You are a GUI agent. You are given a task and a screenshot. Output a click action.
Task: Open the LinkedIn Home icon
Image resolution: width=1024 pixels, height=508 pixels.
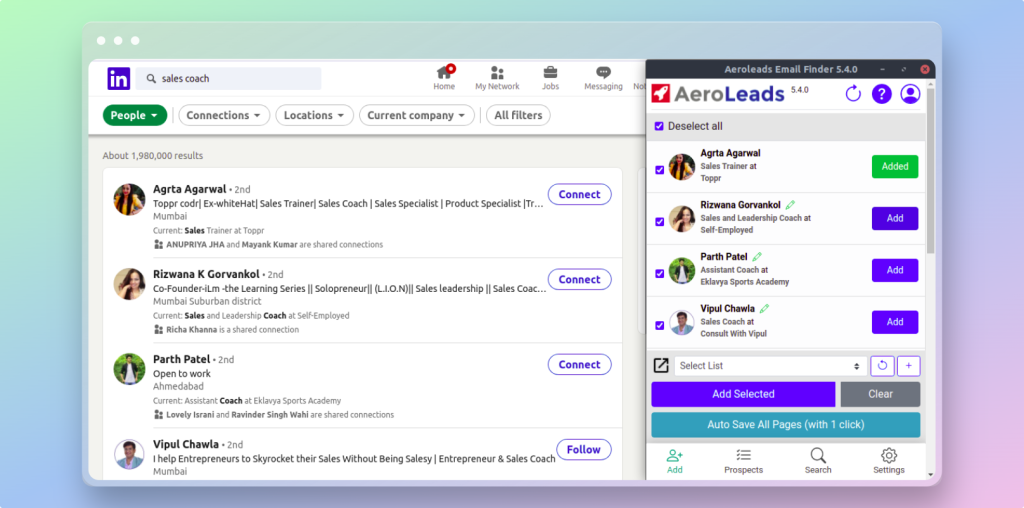point(444,73)
